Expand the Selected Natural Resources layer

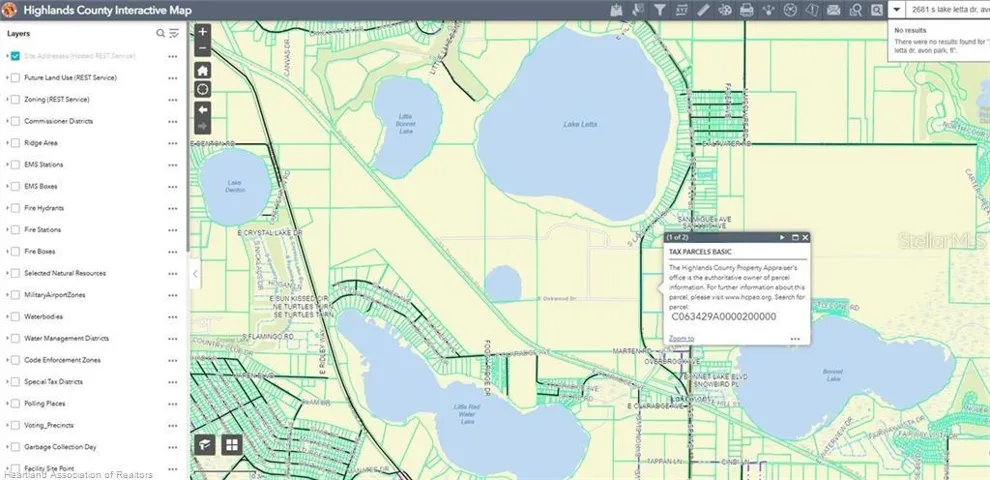pos(7,273)
